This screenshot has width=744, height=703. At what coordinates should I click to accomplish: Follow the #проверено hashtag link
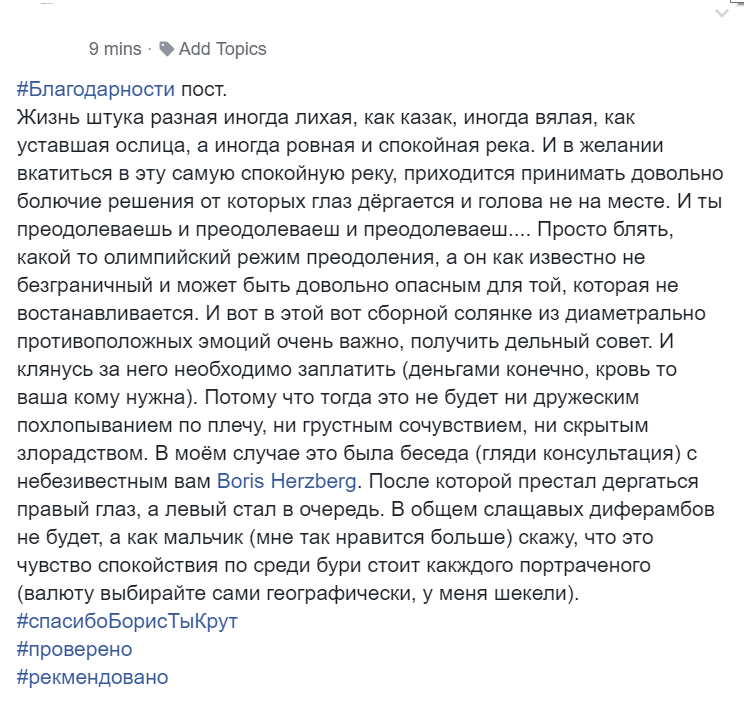(74, 649)
